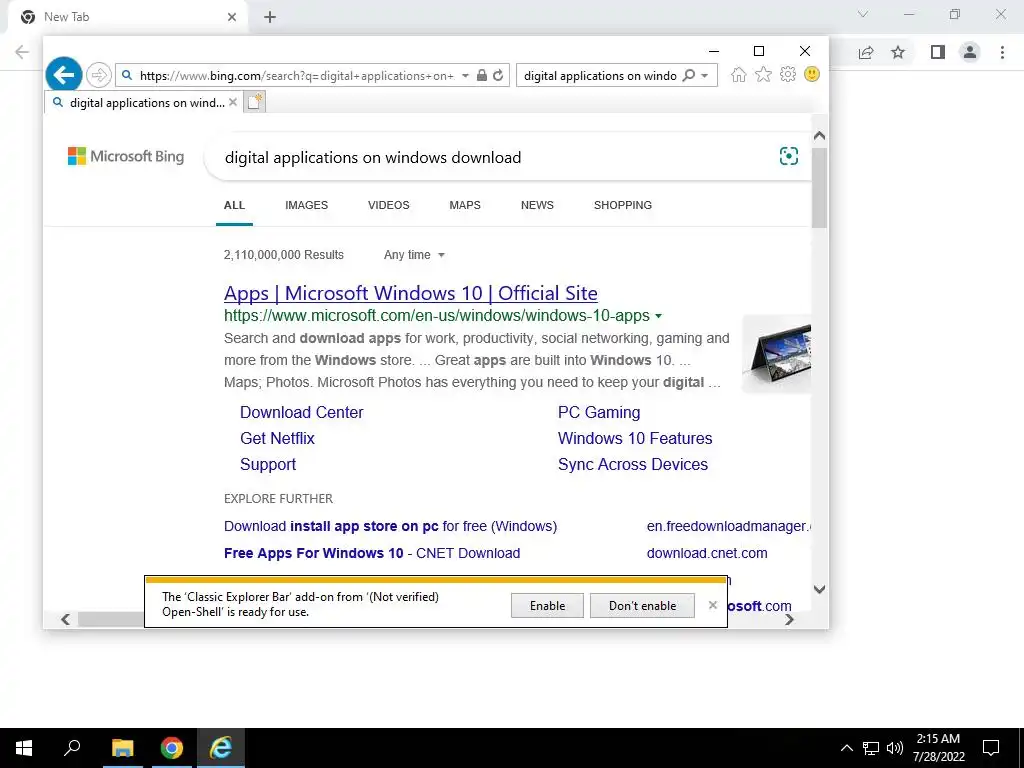
Task: Click the IE forward arrow button
Action: click(x=99, y=75)
